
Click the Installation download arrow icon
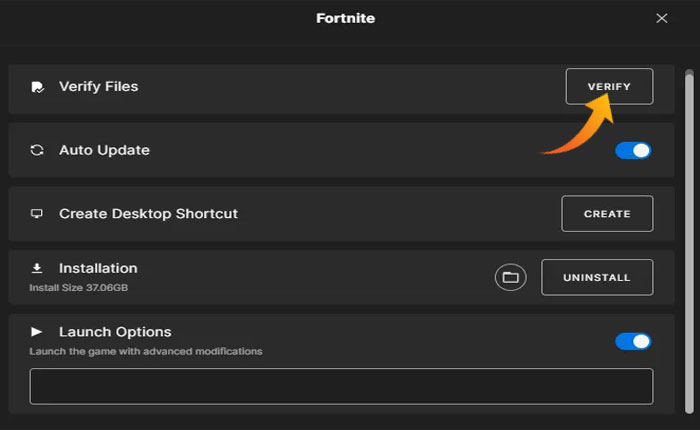tap(37, 268)
